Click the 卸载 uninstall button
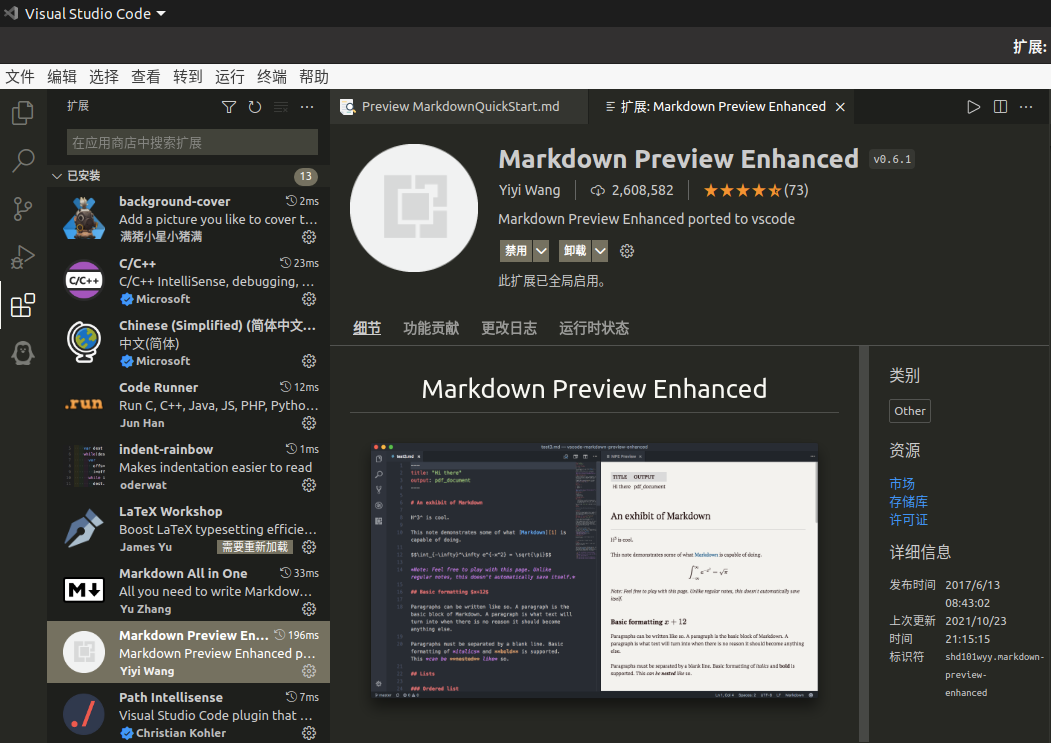This screenshot has height=743, width=1051. tap(575, 251)
